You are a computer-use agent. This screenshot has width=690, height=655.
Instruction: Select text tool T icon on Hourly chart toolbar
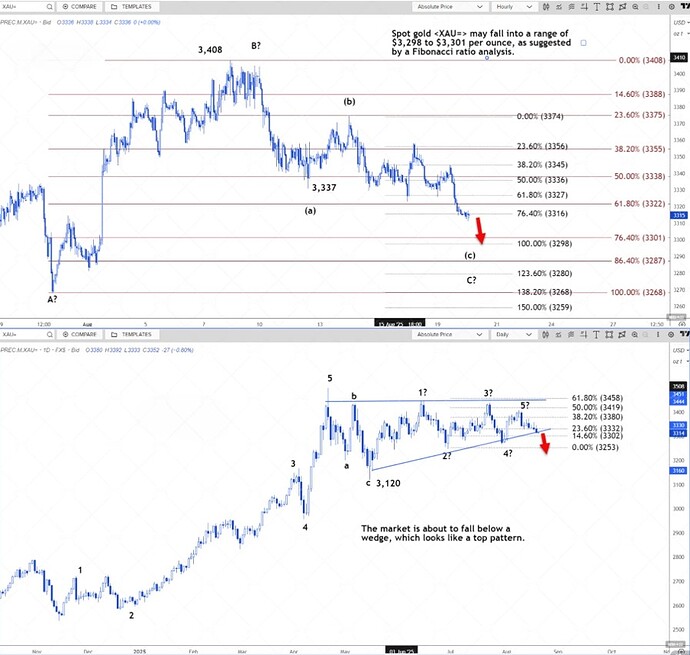pyautogui.click(x=597, y=7)
